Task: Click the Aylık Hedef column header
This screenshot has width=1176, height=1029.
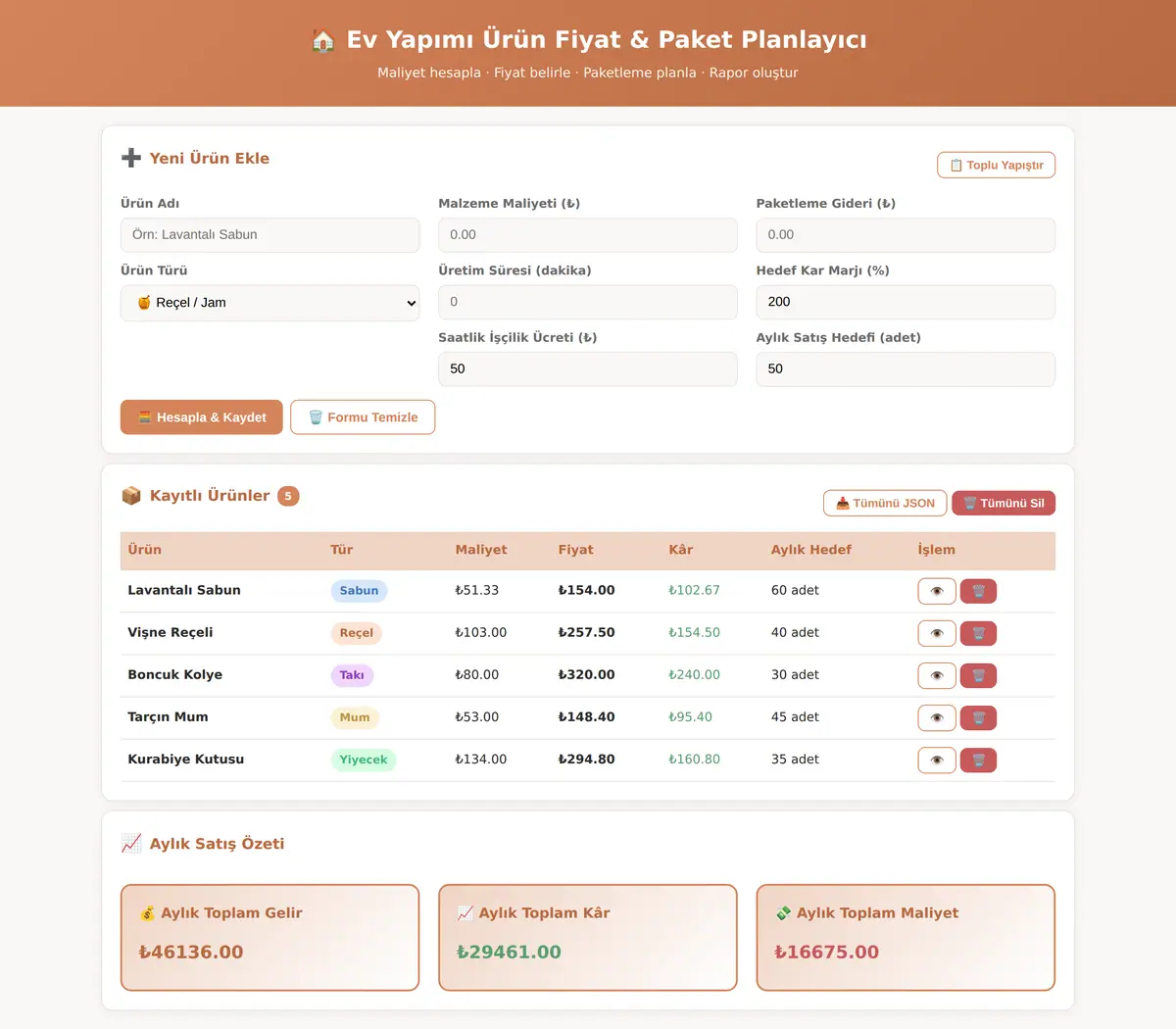Action: pos(811,550)
